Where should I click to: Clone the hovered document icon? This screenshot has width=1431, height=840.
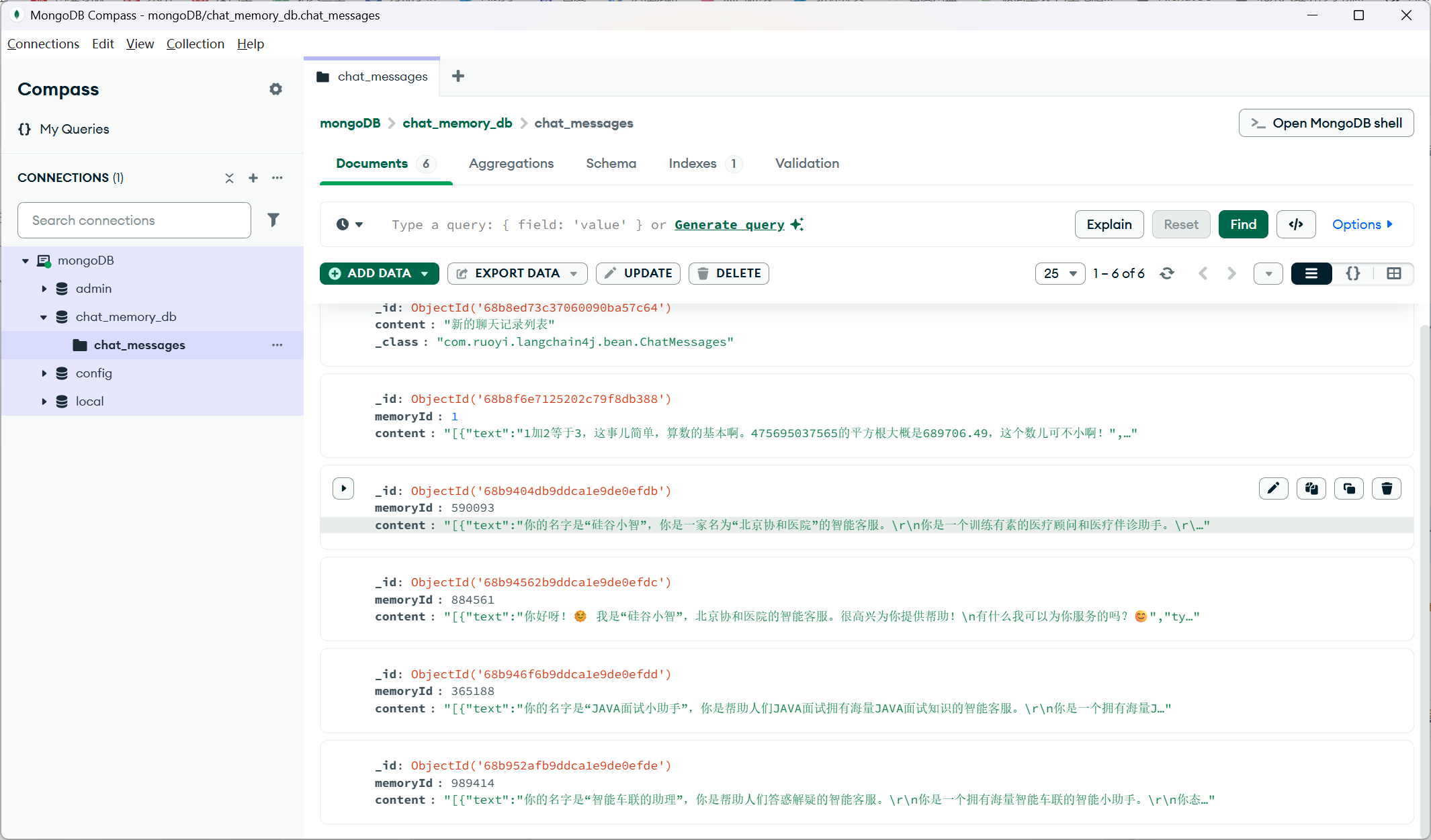pyautogui.click(x=1349, y=488)
